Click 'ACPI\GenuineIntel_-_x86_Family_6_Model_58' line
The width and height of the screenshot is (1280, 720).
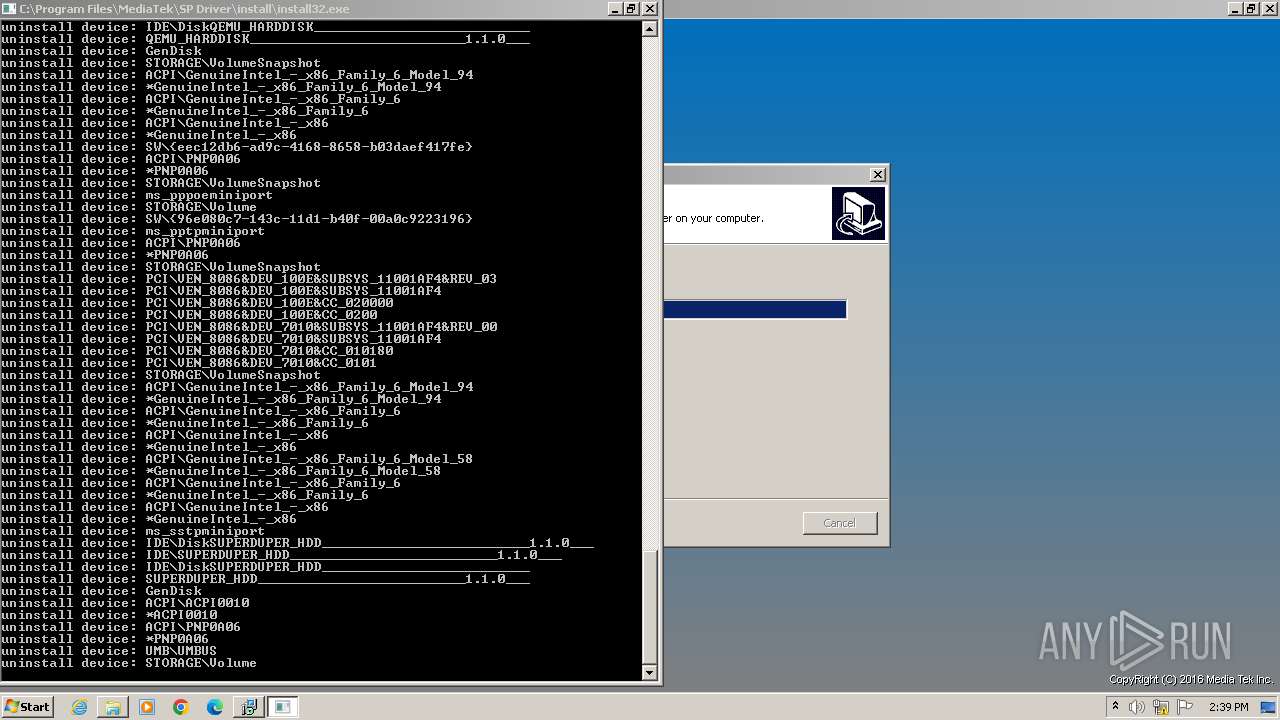pyautogui.click(x=237, y=459)
